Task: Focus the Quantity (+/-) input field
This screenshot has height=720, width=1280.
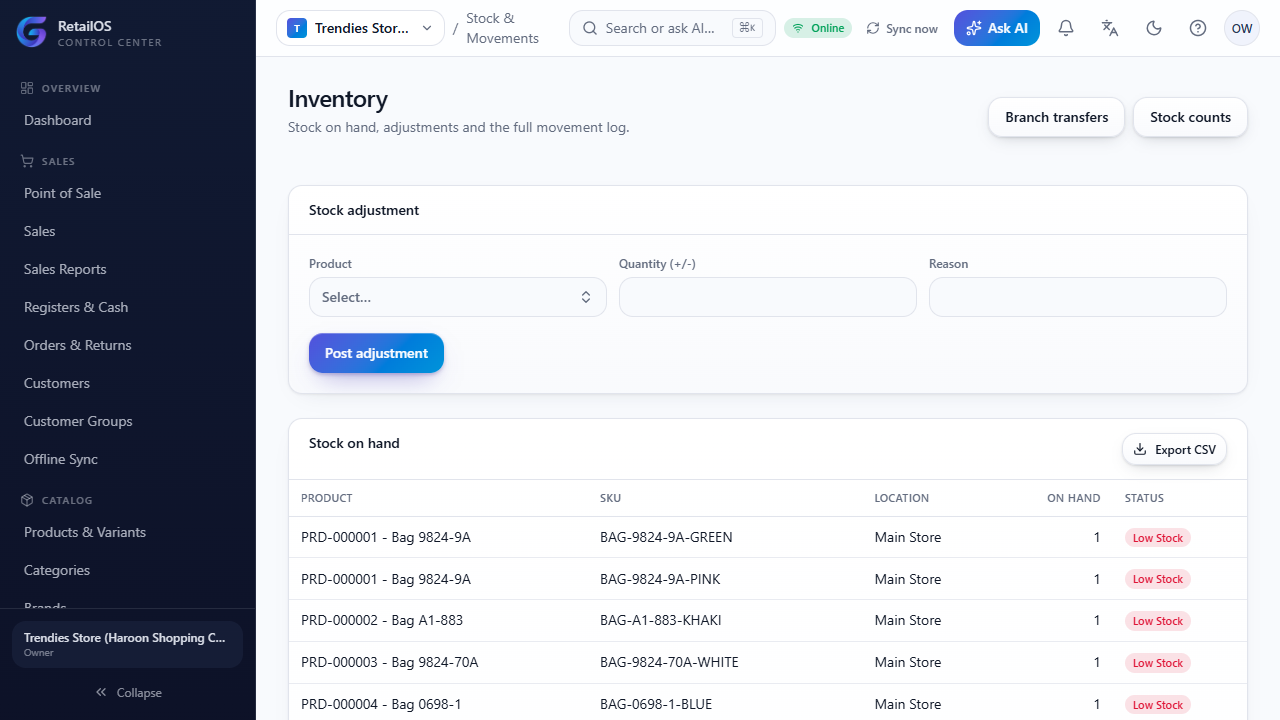Action: coord(768,297)
